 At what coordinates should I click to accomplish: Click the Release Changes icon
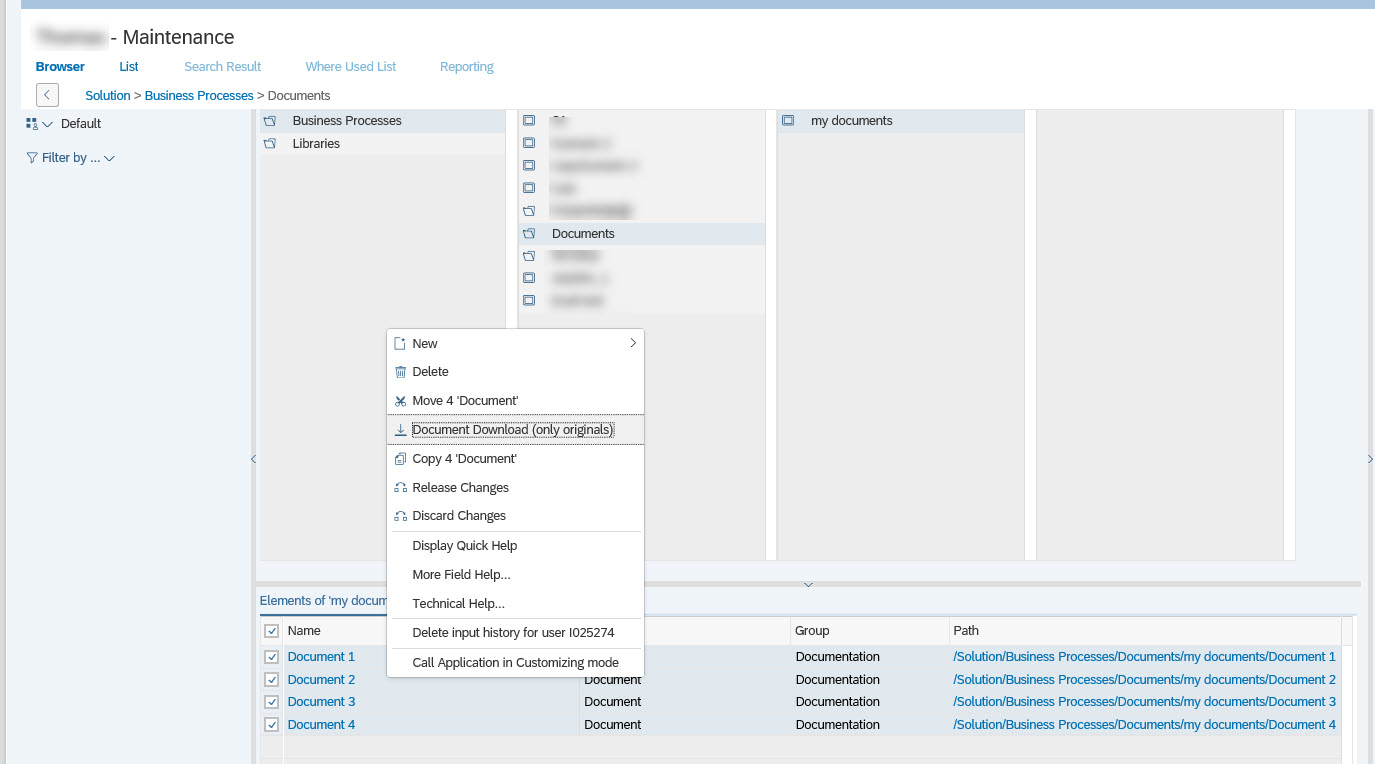tap(400, 488)
